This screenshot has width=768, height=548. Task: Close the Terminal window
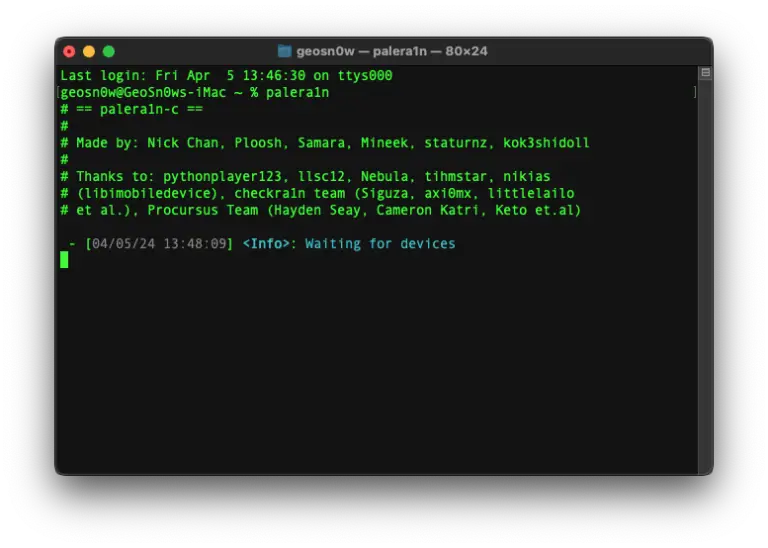(69, 51)
